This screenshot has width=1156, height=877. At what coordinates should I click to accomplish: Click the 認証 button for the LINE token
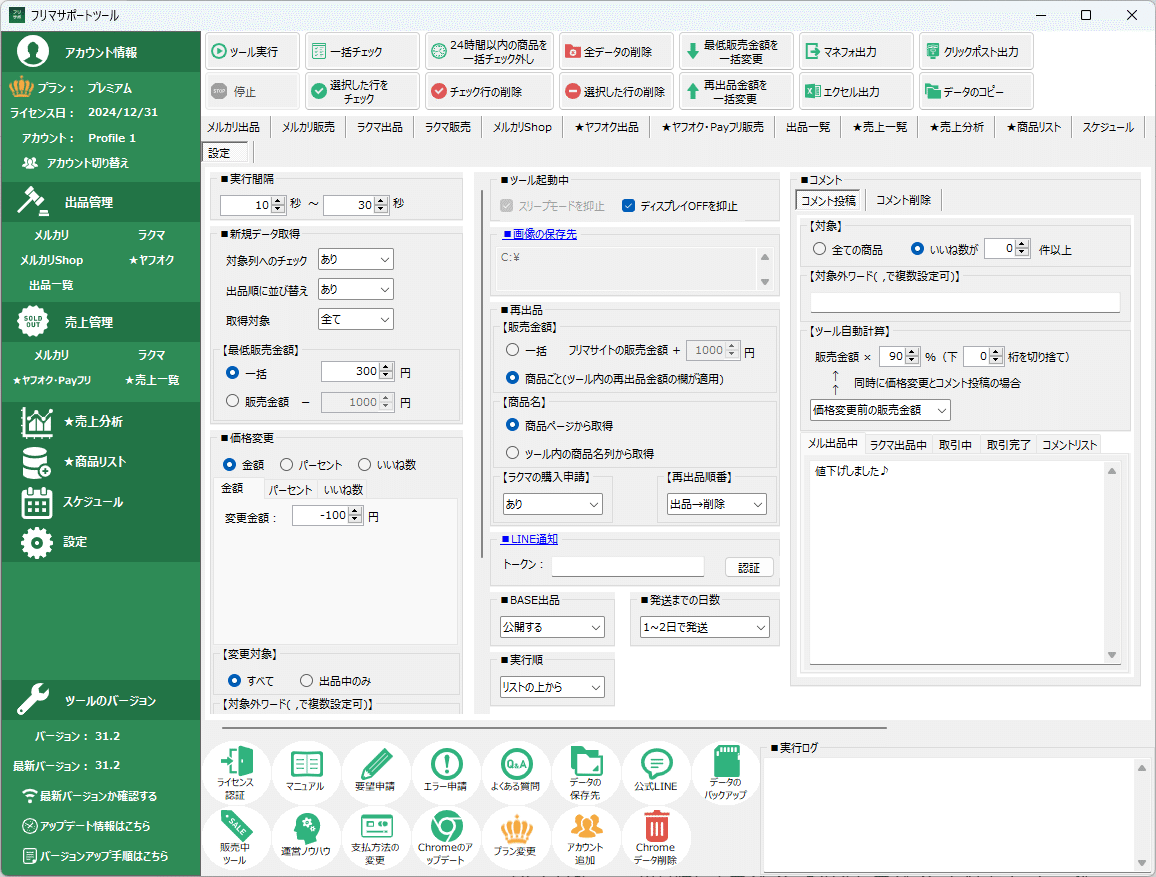click(x=749, y=567)
